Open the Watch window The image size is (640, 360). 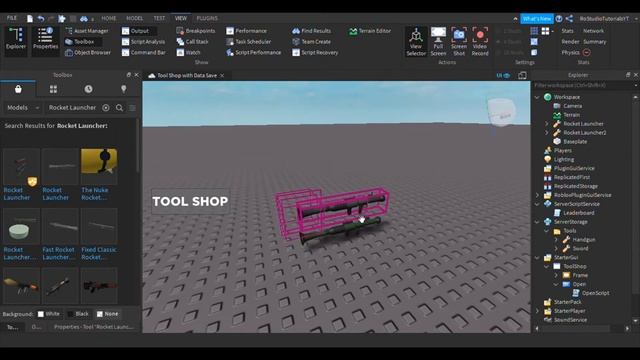pyautogui.click(x=188, y=53)
